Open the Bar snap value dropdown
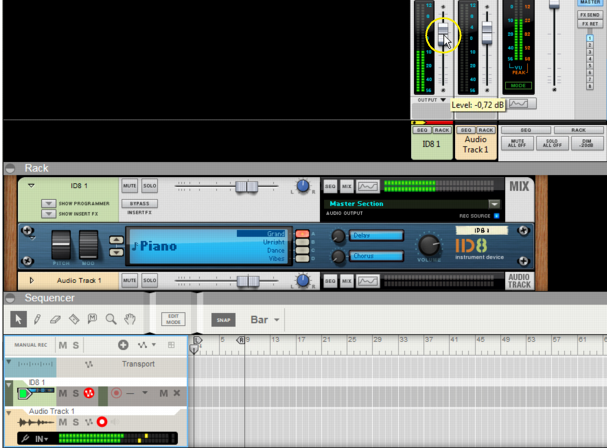Viewport: 607px width, 448px height. (x=265, y=320)
